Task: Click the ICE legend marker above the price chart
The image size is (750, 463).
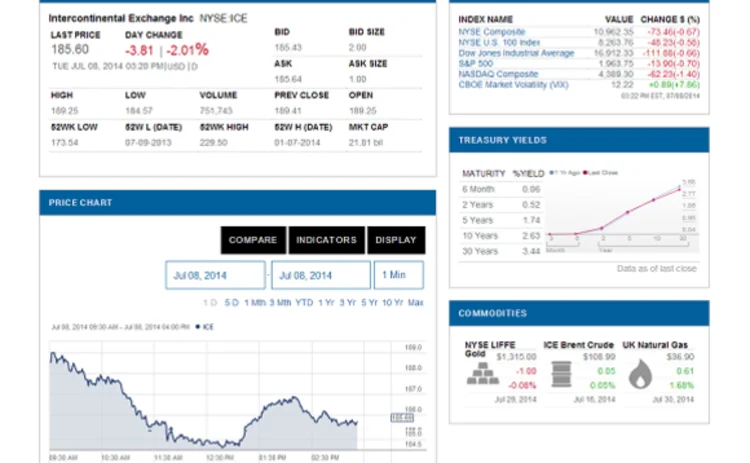Action: pyautogui.click(x=205, y=327)
